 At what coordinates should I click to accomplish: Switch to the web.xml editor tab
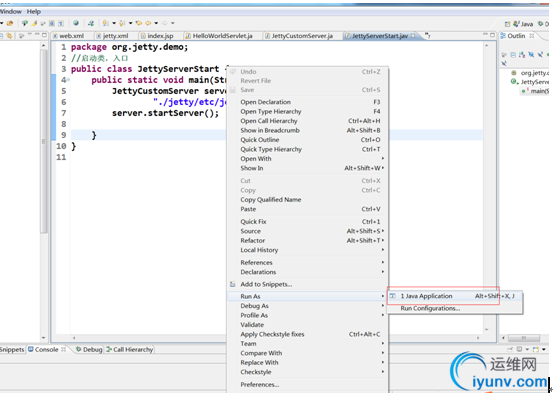point(72,36)
